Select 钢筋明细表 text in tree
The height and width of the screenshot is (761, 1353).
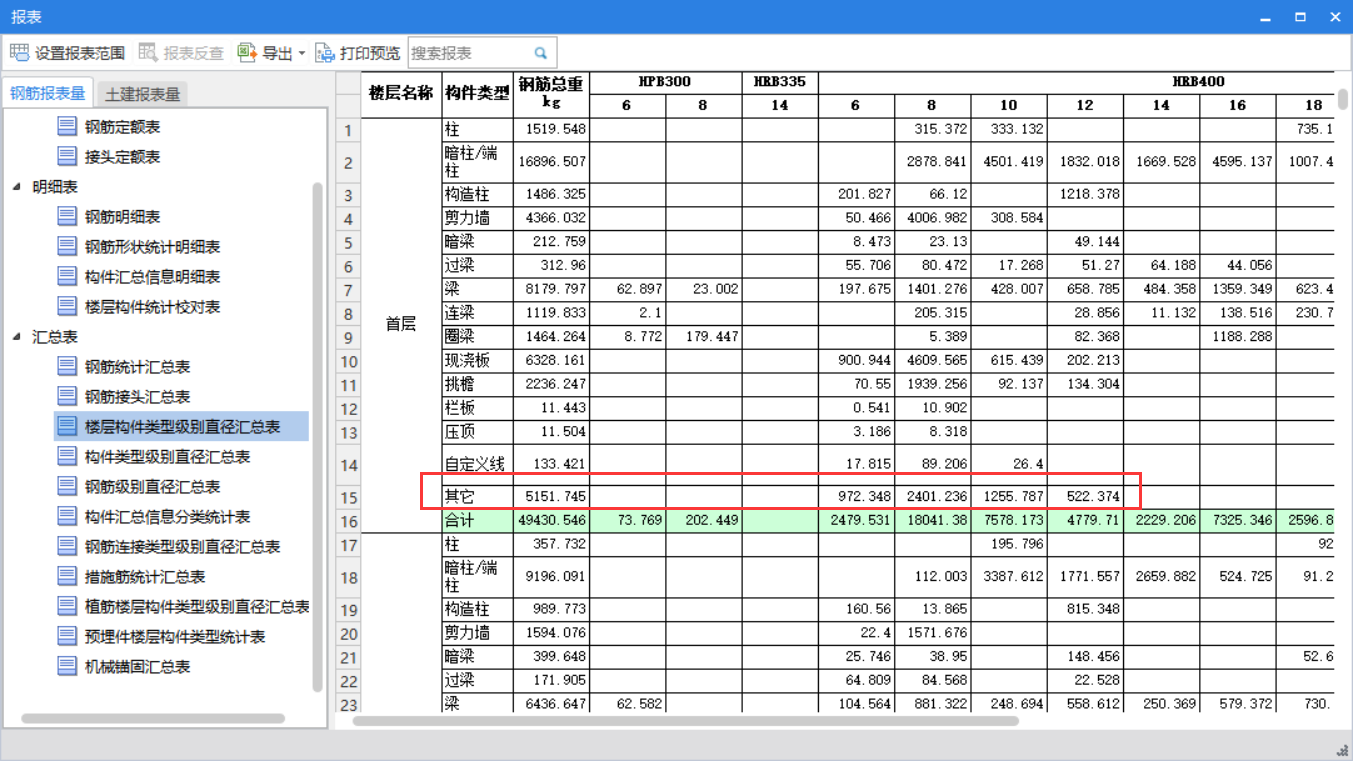(x=123, y=217)
